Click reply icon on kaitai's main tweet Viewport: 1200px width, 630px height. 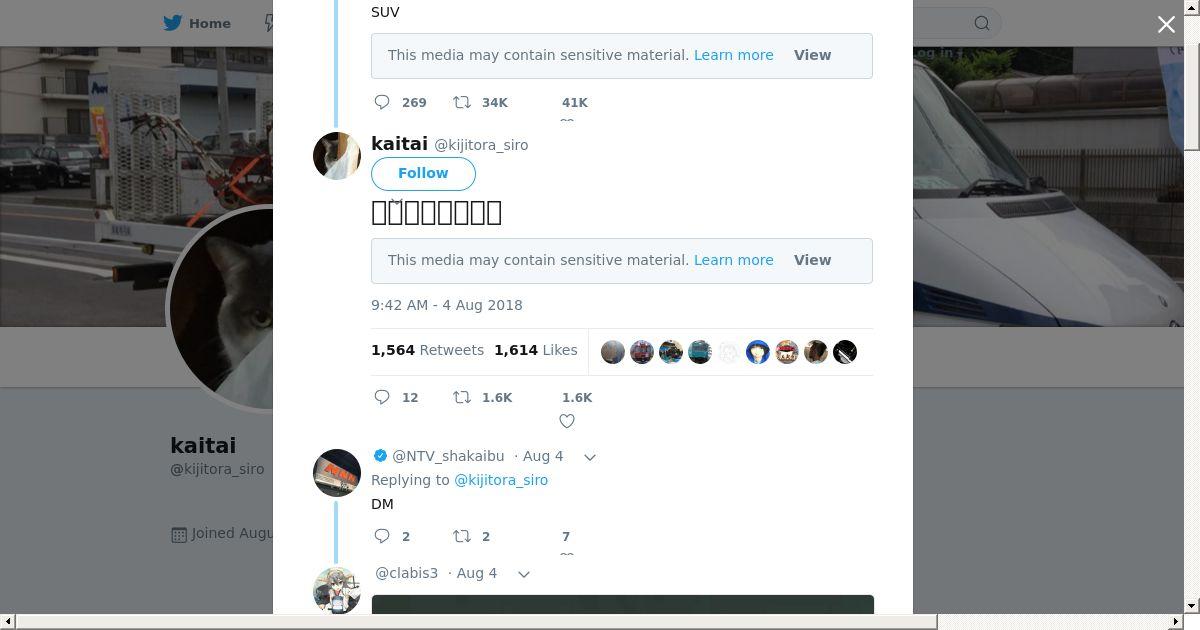tap(382, 397)
